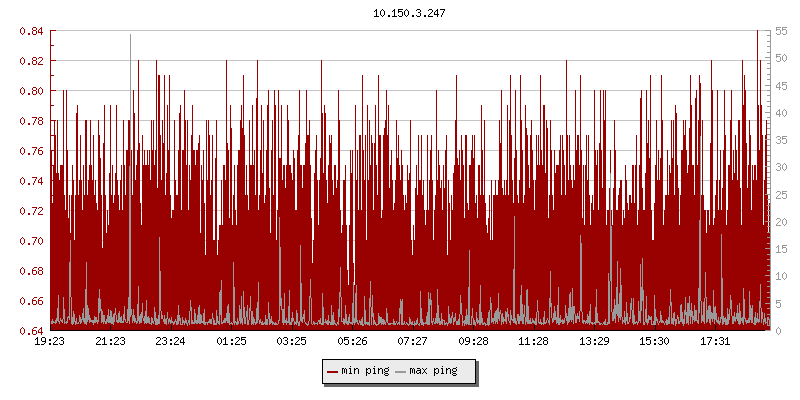The height and width of the screenshot is (400, 800).
Task: Click the 19:23 time axis label
Action: coord(50,342)
